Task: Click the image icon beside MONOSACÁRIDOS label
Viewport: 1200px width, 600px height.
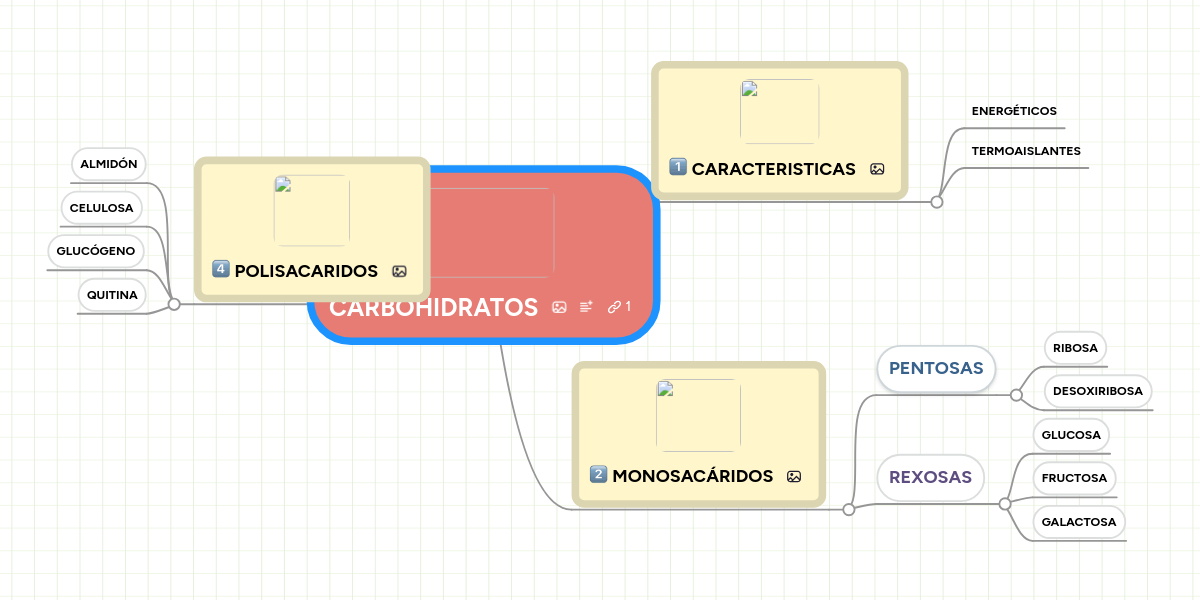Action: 794,477
